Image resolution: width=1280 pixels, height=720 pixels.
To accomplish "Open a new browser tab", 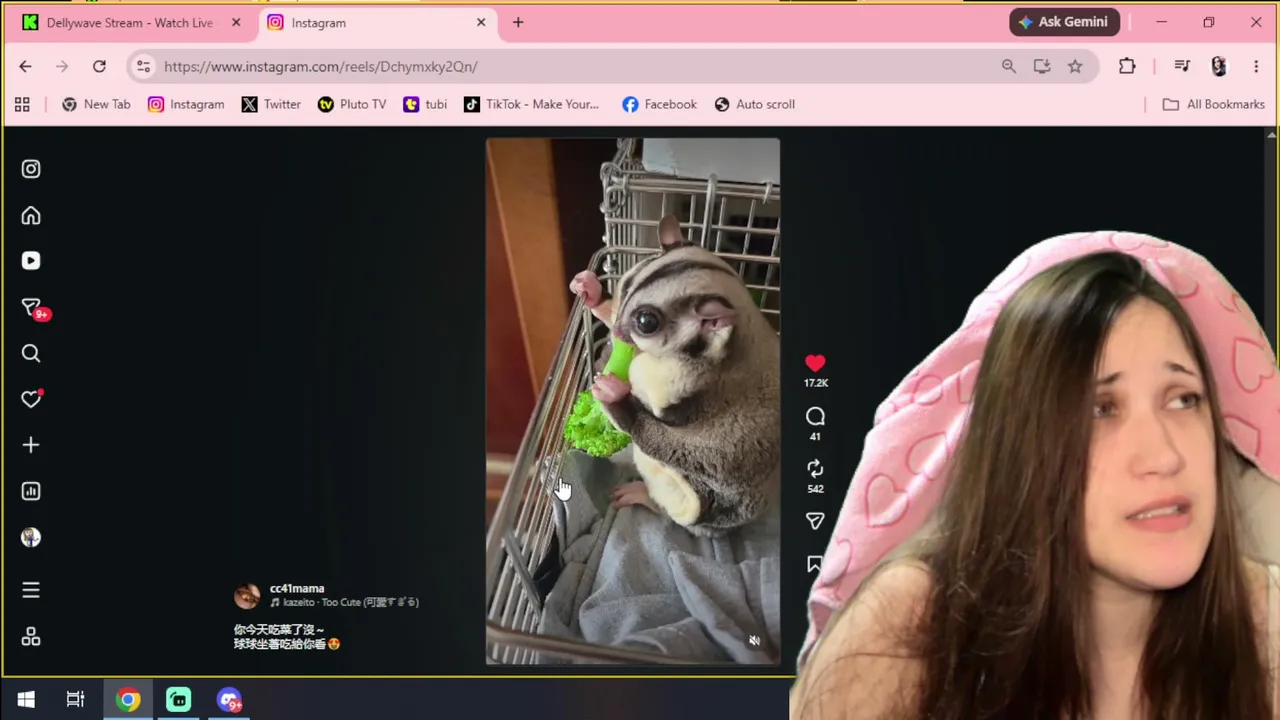I will click(x=518, y=22).
